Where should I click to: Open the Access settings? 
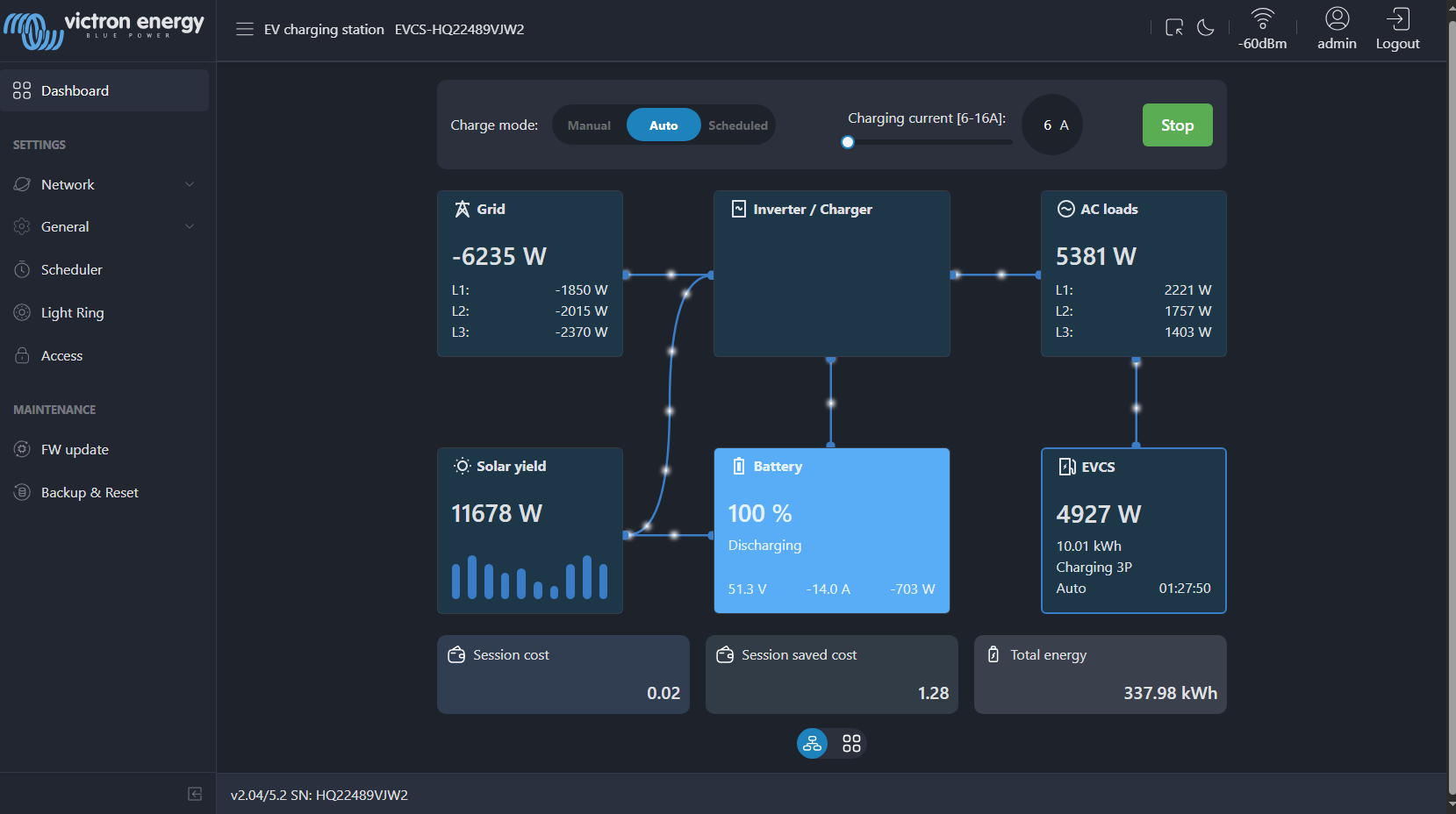pyautogui.click(x=104, y=355)
